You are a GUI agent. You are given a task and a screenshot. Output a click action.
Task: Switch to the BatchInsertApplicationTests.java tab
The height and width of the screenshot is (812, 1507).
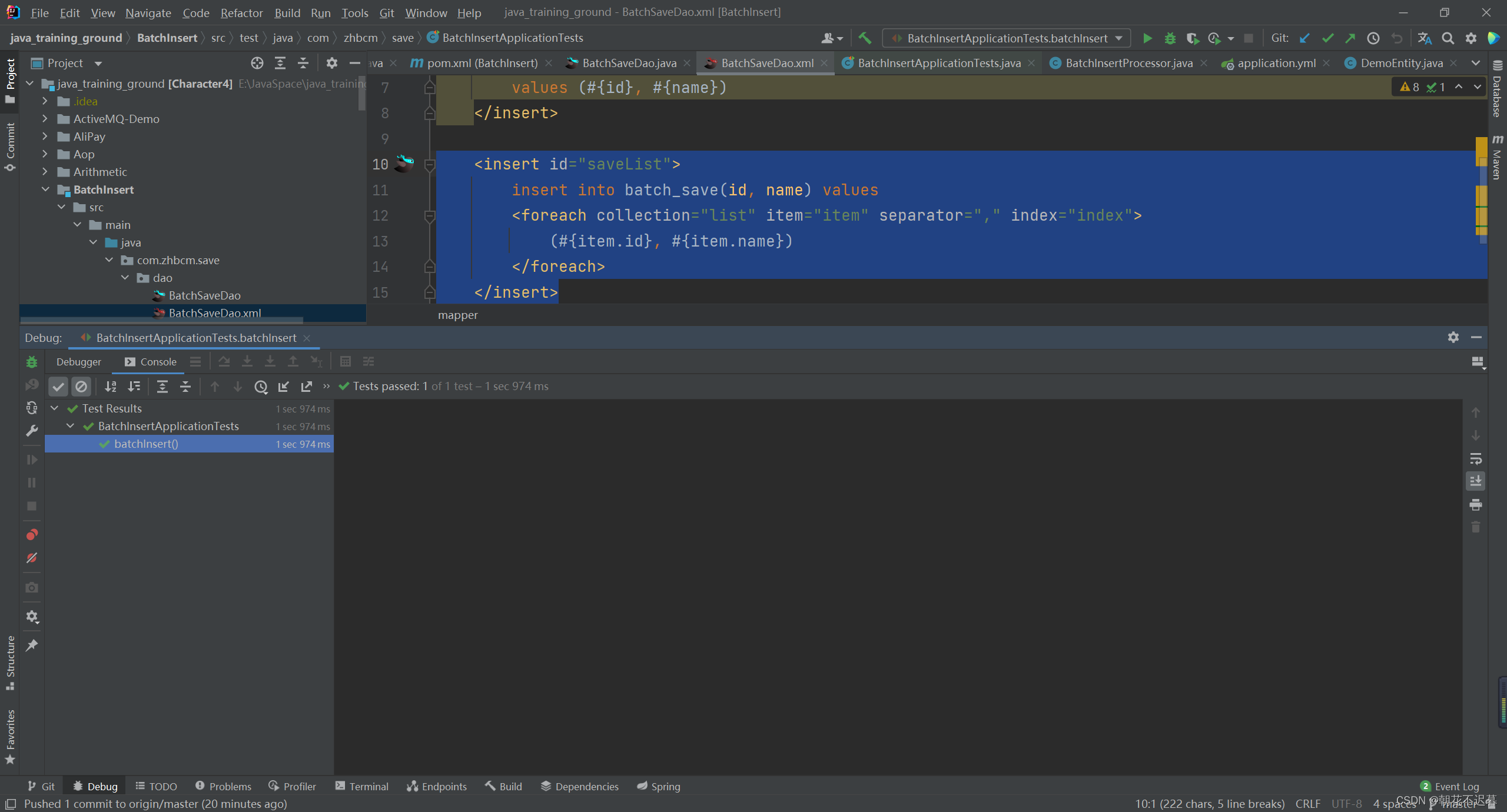pos(939,63)
